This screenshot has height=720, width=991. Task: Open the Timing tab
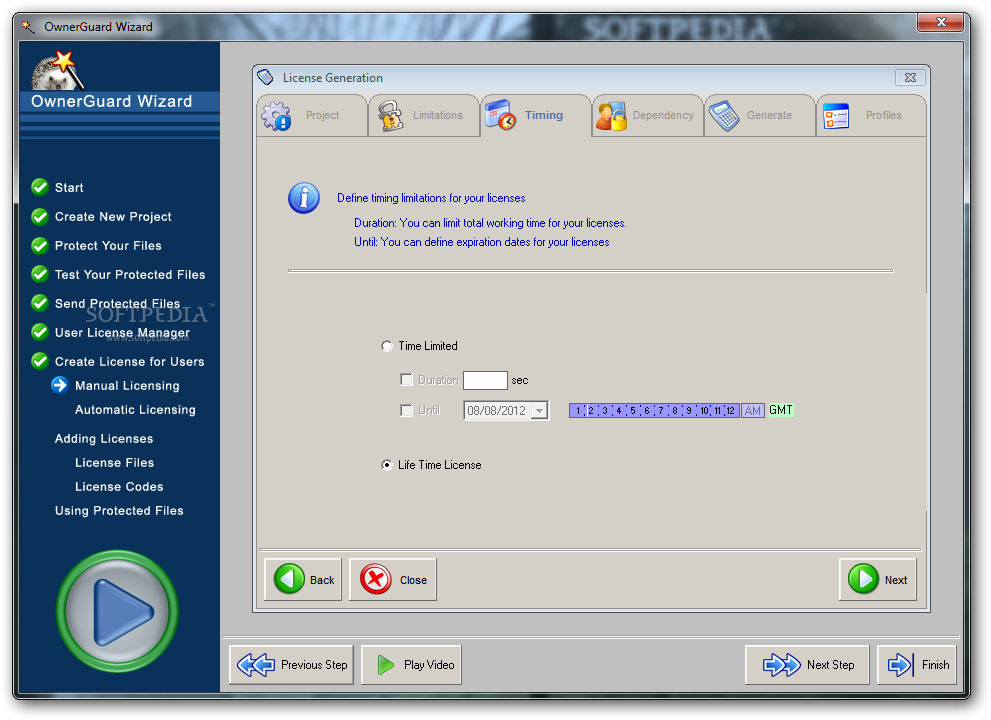[535, 116]
